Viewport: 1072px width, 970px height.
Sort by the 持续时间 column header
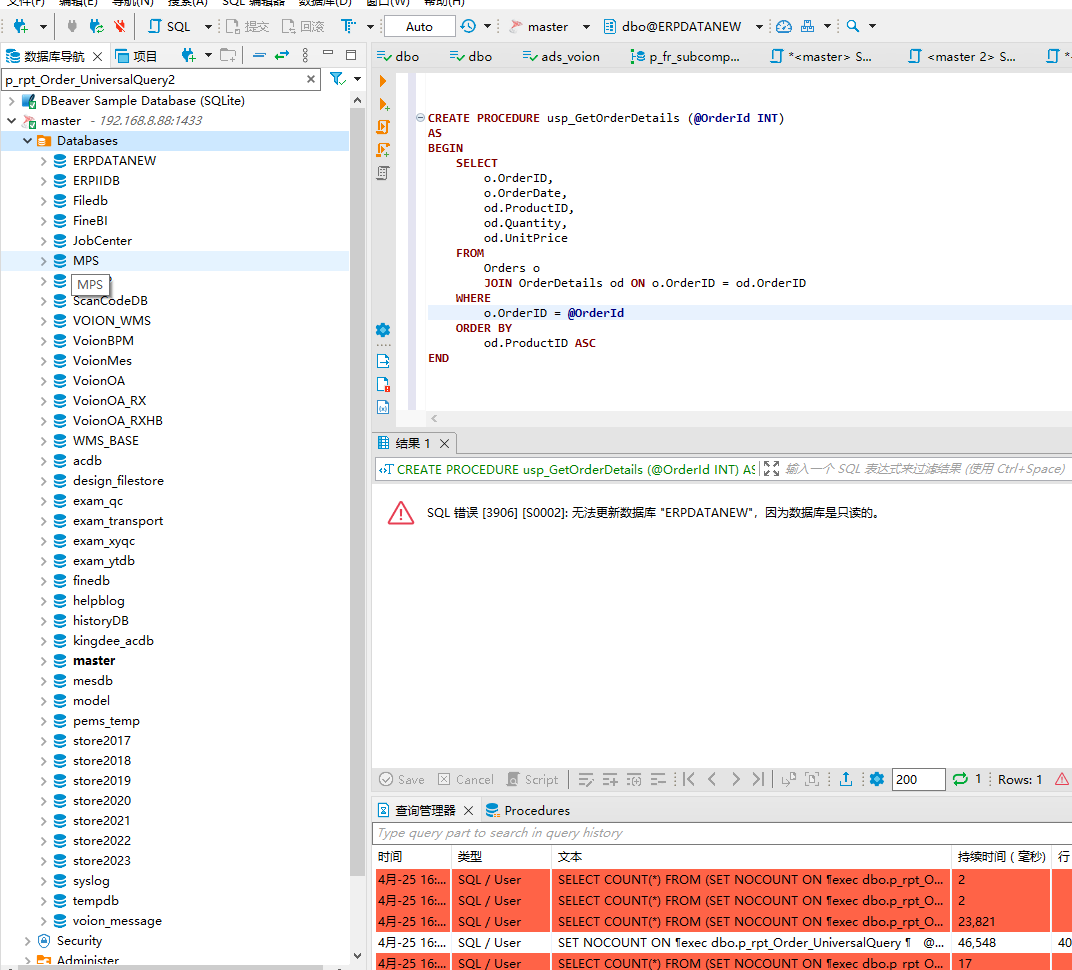pos(1002,857)
